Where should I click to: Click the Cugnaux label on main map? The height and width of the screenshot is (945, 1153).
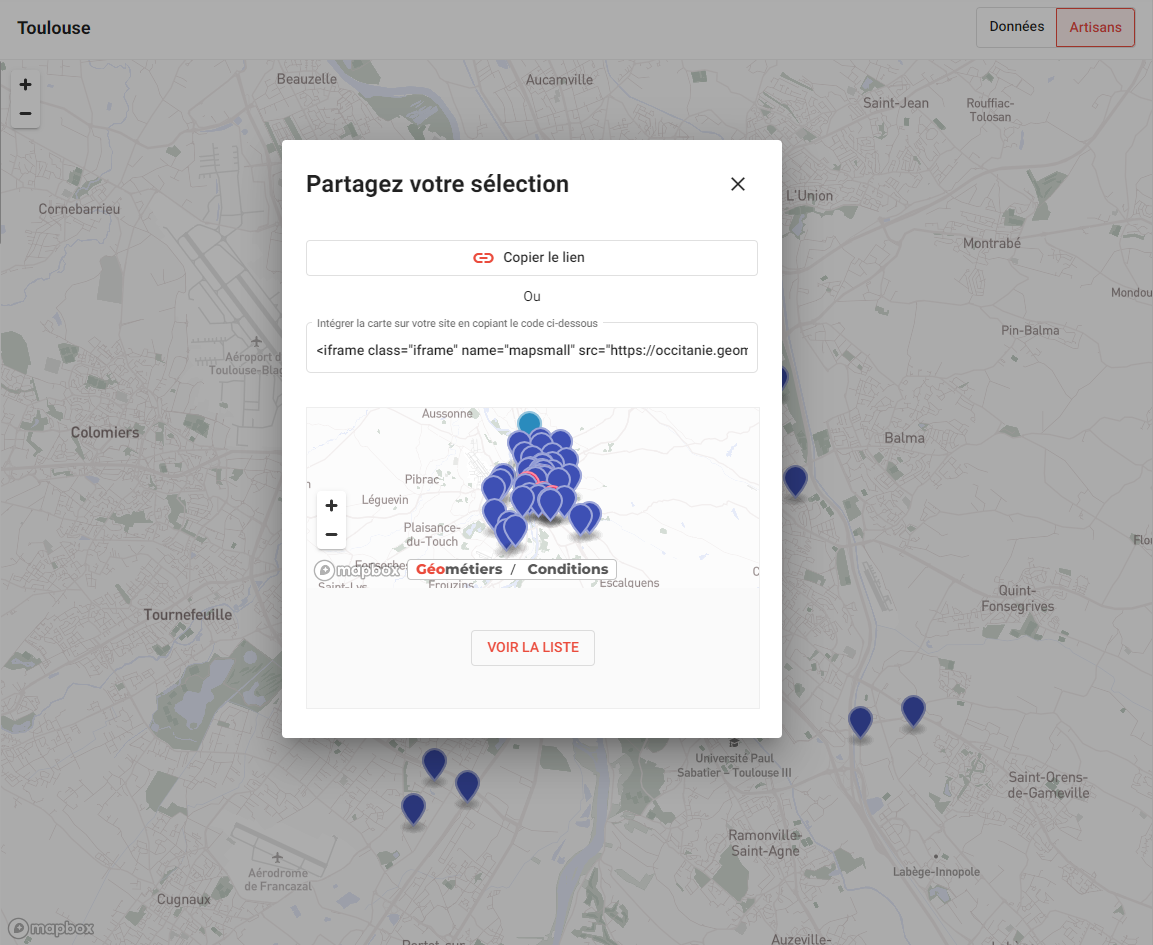[x=184, y=899]
